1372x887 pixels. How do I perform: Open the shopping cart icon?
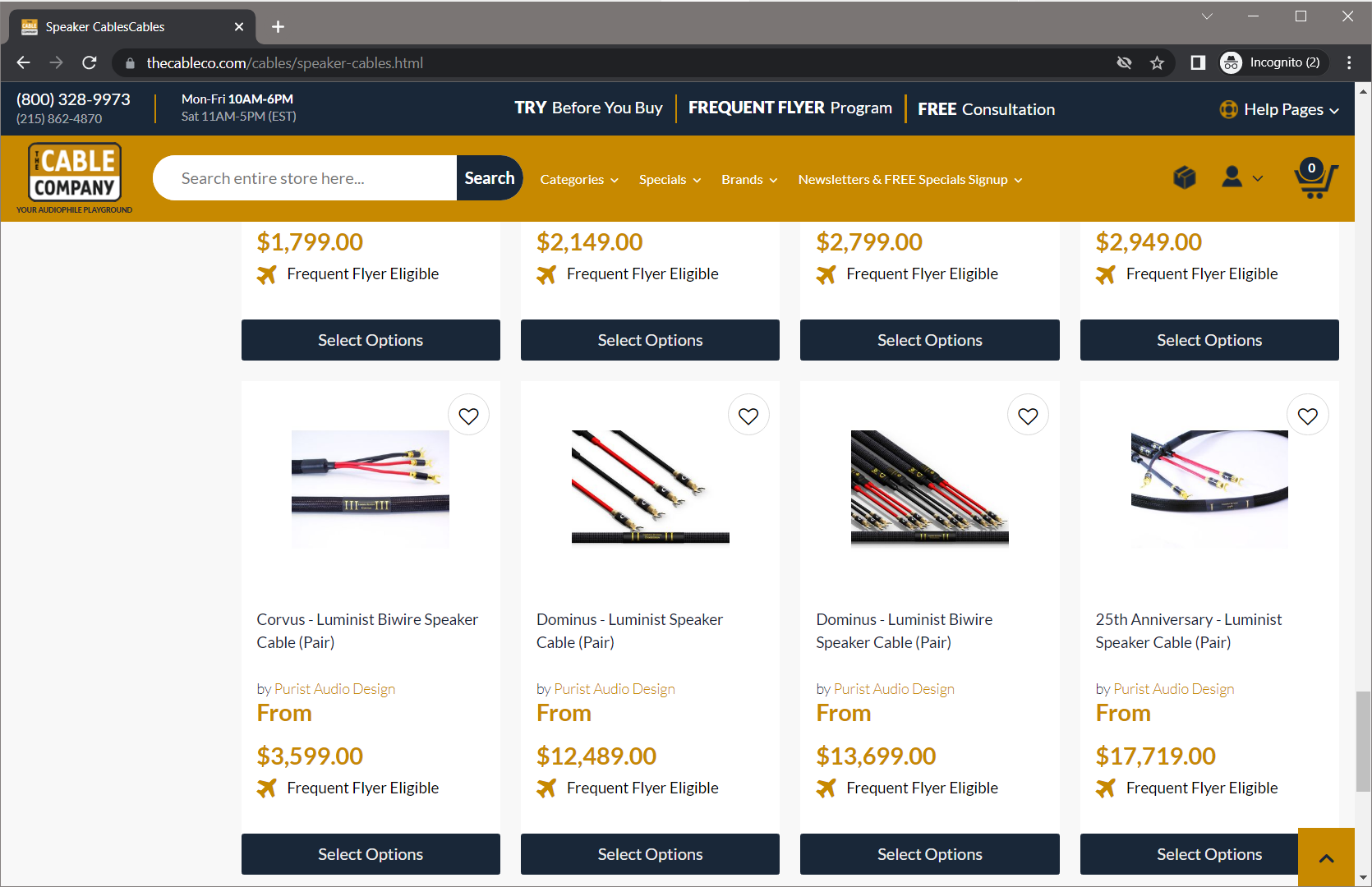(1314, 179)
